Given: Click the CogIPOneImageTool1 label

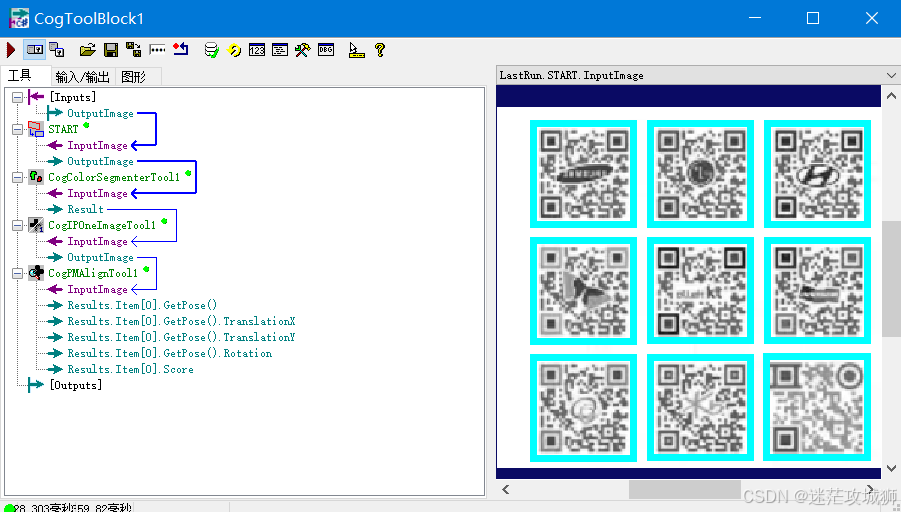Looking at the screenshot, I should pyautogui.click(x=102, y=225).
